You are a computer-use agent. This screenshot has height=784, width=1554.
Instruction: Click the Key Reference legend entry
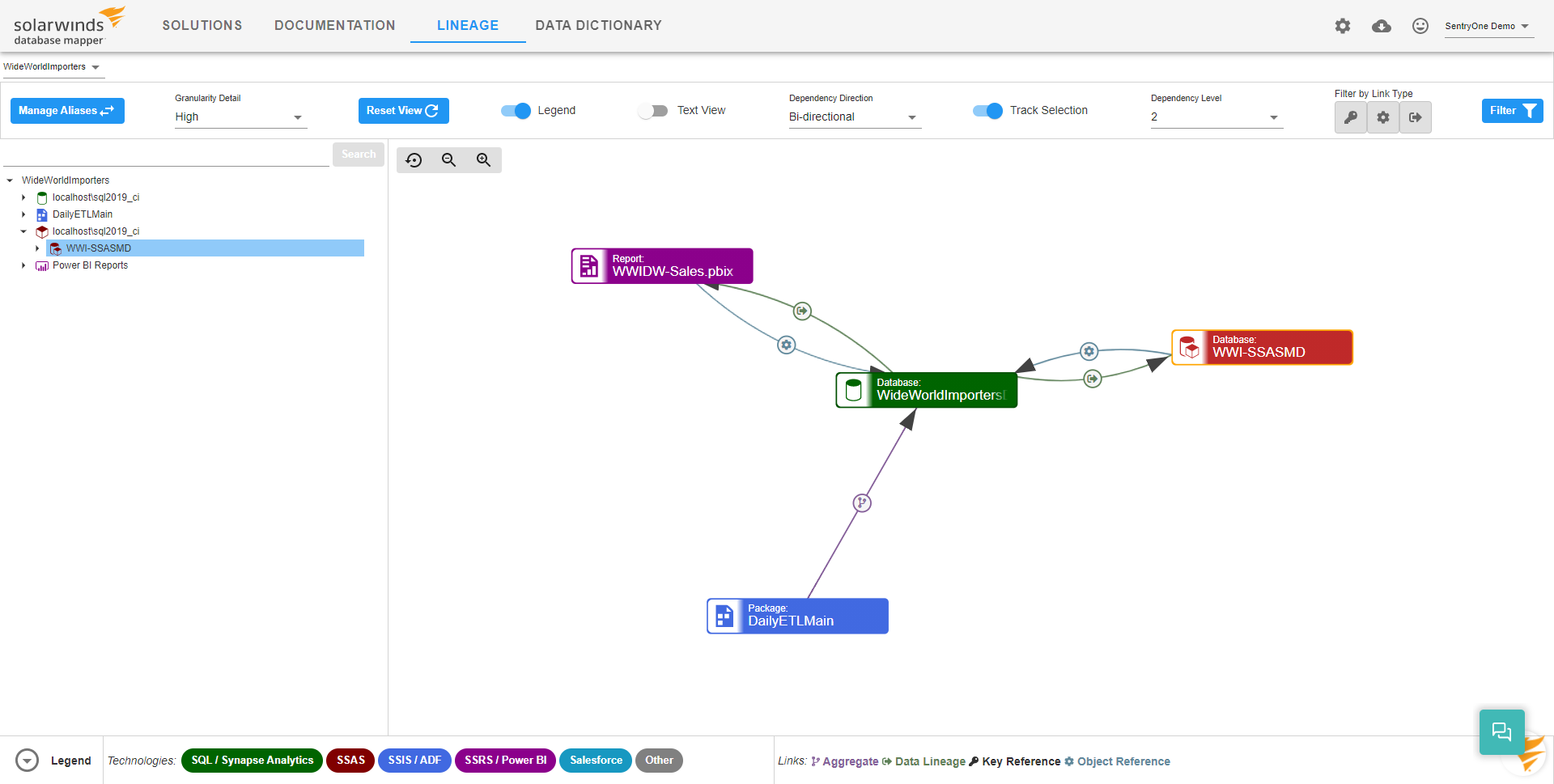pyautogui.click(x=1015, y=761)
